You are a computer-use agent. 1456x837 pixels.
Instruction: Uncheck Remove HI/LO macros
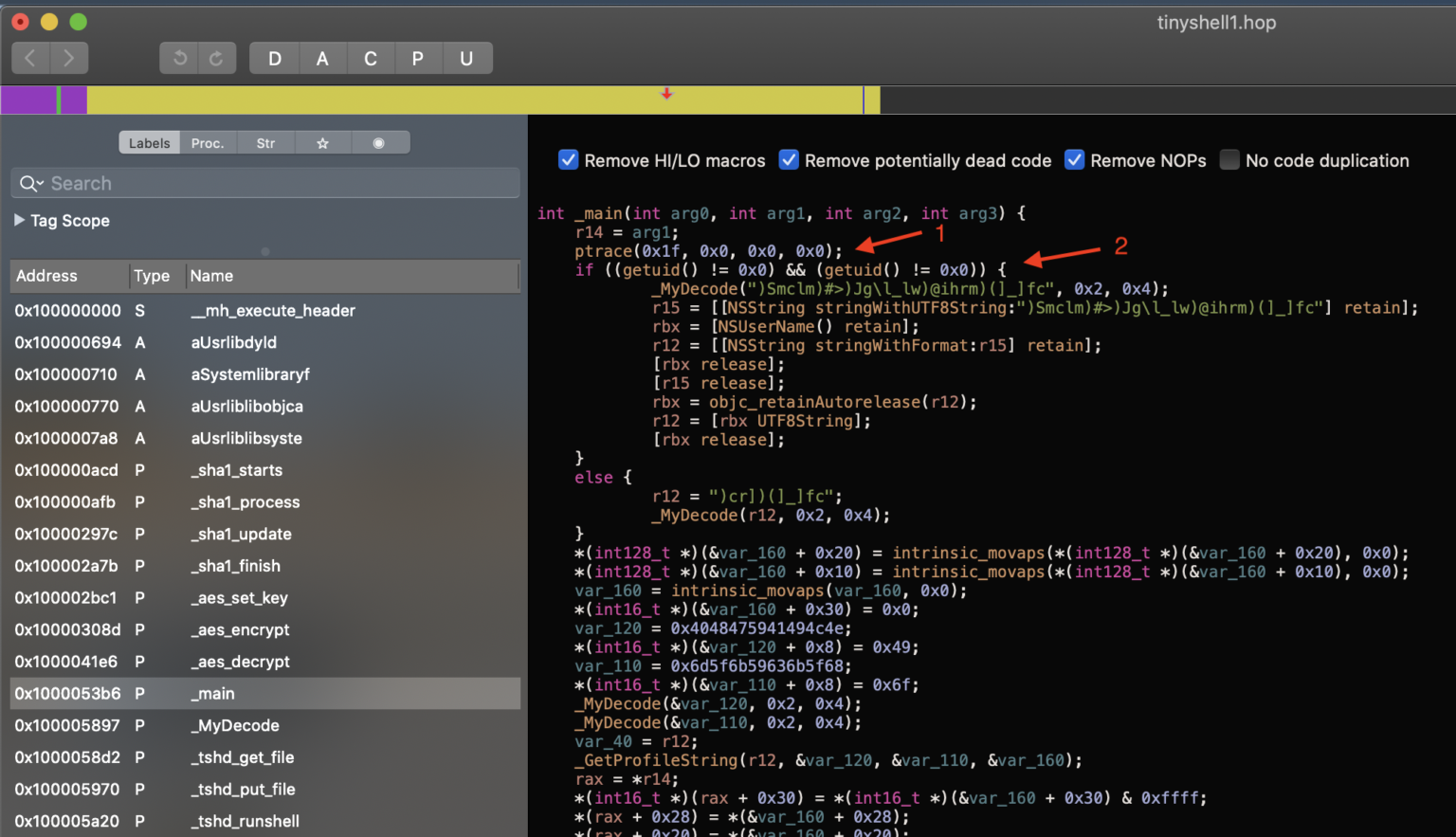569,160
